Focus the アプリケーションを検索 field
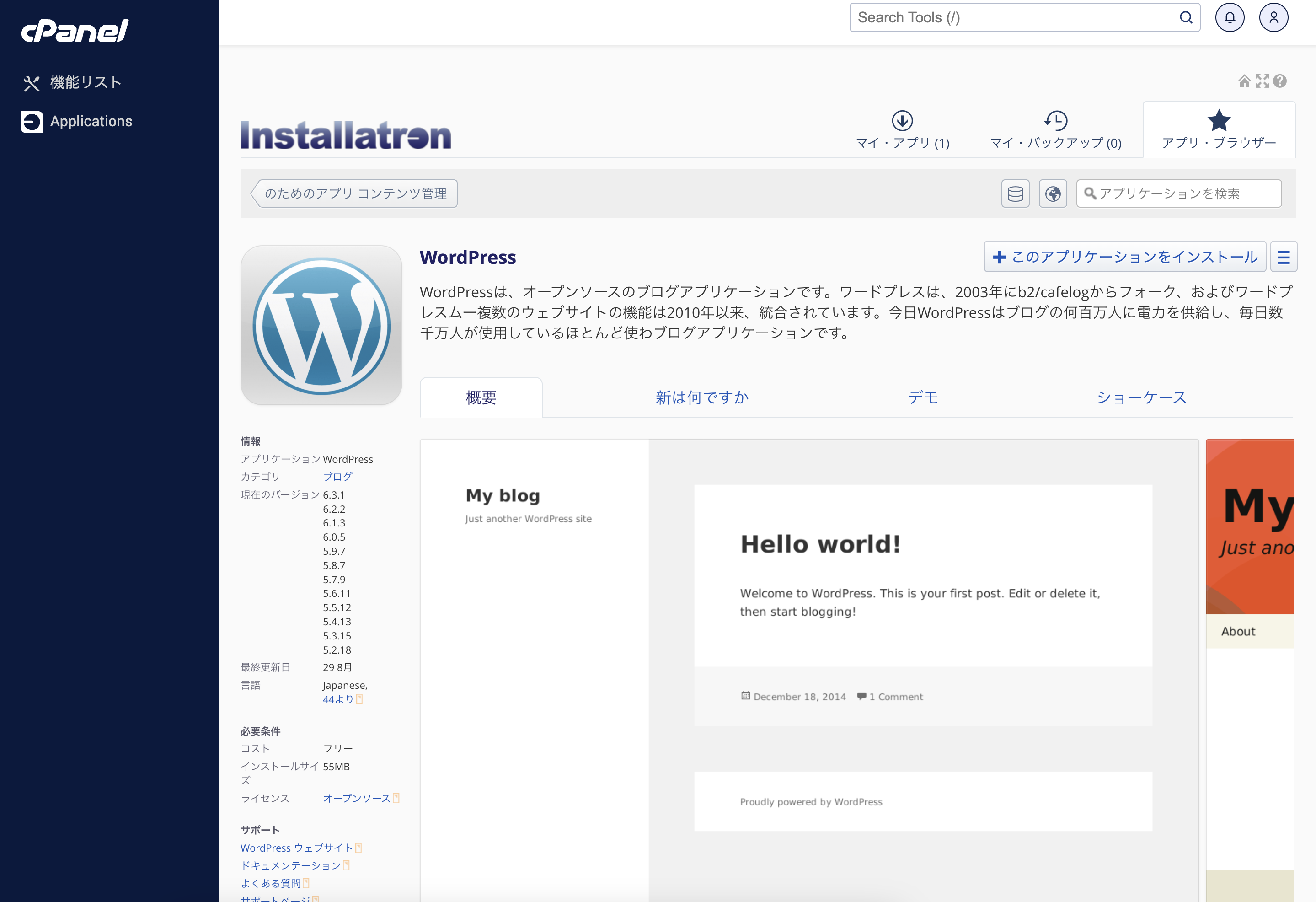Viewport: 1316px width, 902px height. pos(1179,194)
